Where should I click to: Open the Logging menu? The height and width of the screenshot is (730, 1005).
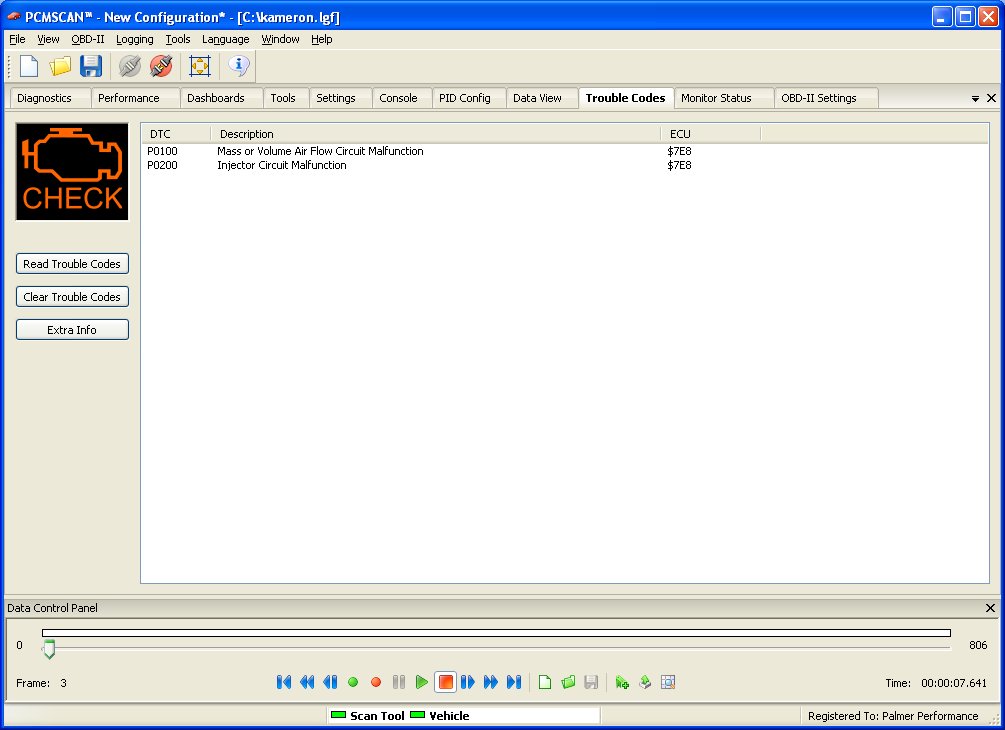pos(135,39)
